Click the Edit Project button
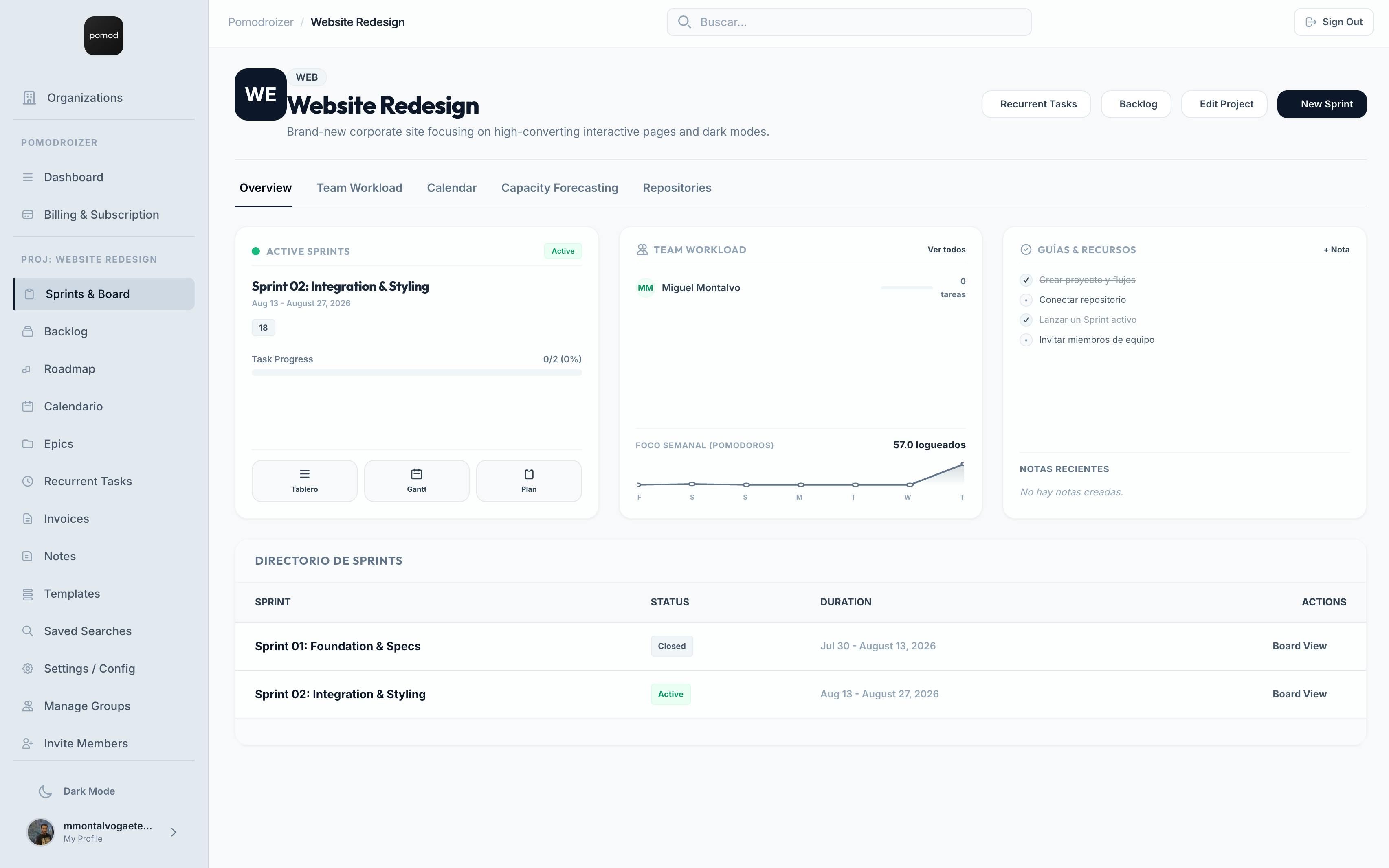Screen dimensions: 1389x868 click(1224, 104)
